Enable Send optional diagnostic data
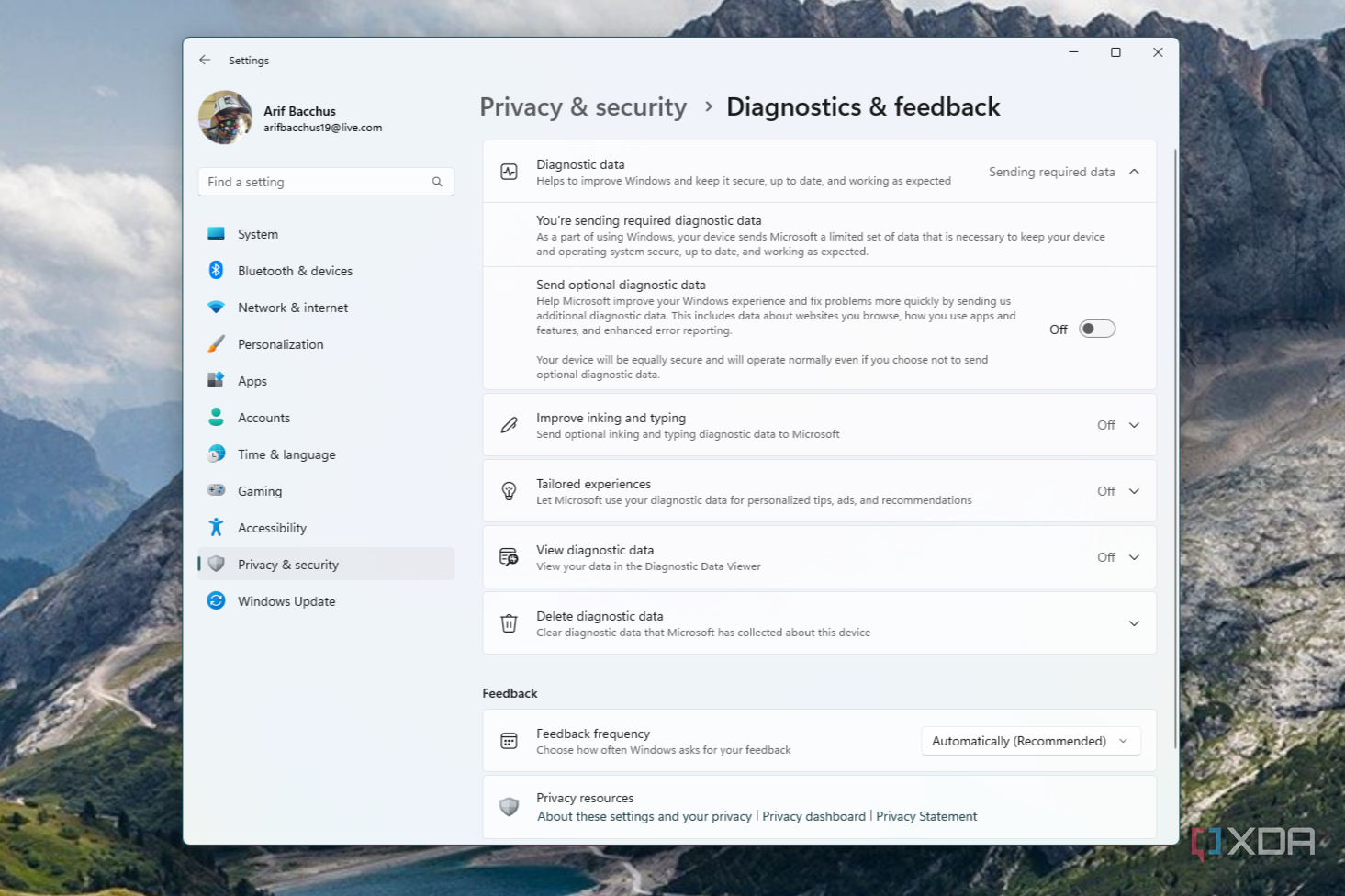The image size is (1345, 896). [x=1096, y=329]
